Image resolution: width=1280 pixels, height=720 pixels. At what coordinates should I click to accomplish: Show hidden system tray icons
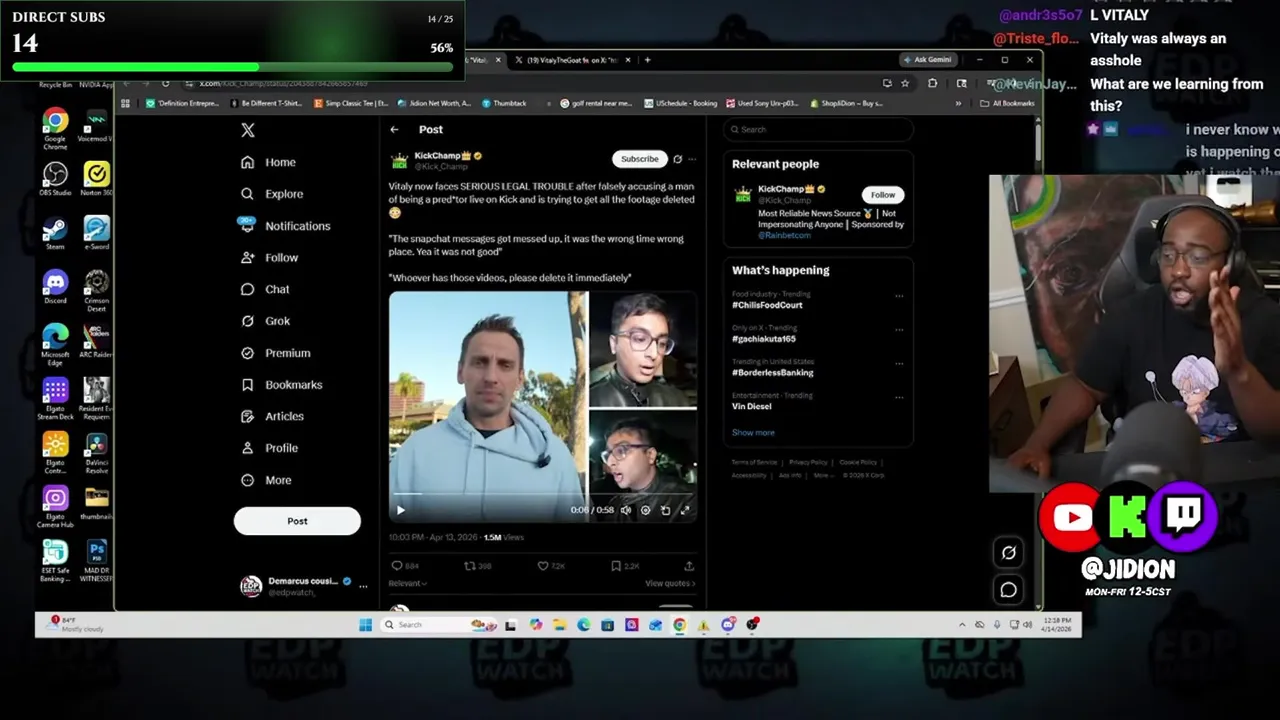coord(962,625)
